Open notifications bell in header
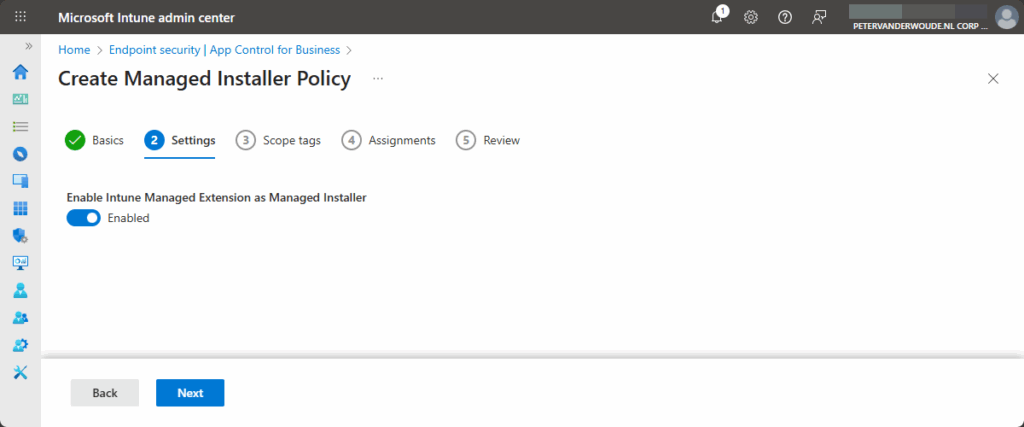1024x427 pixels. (717, 17)
